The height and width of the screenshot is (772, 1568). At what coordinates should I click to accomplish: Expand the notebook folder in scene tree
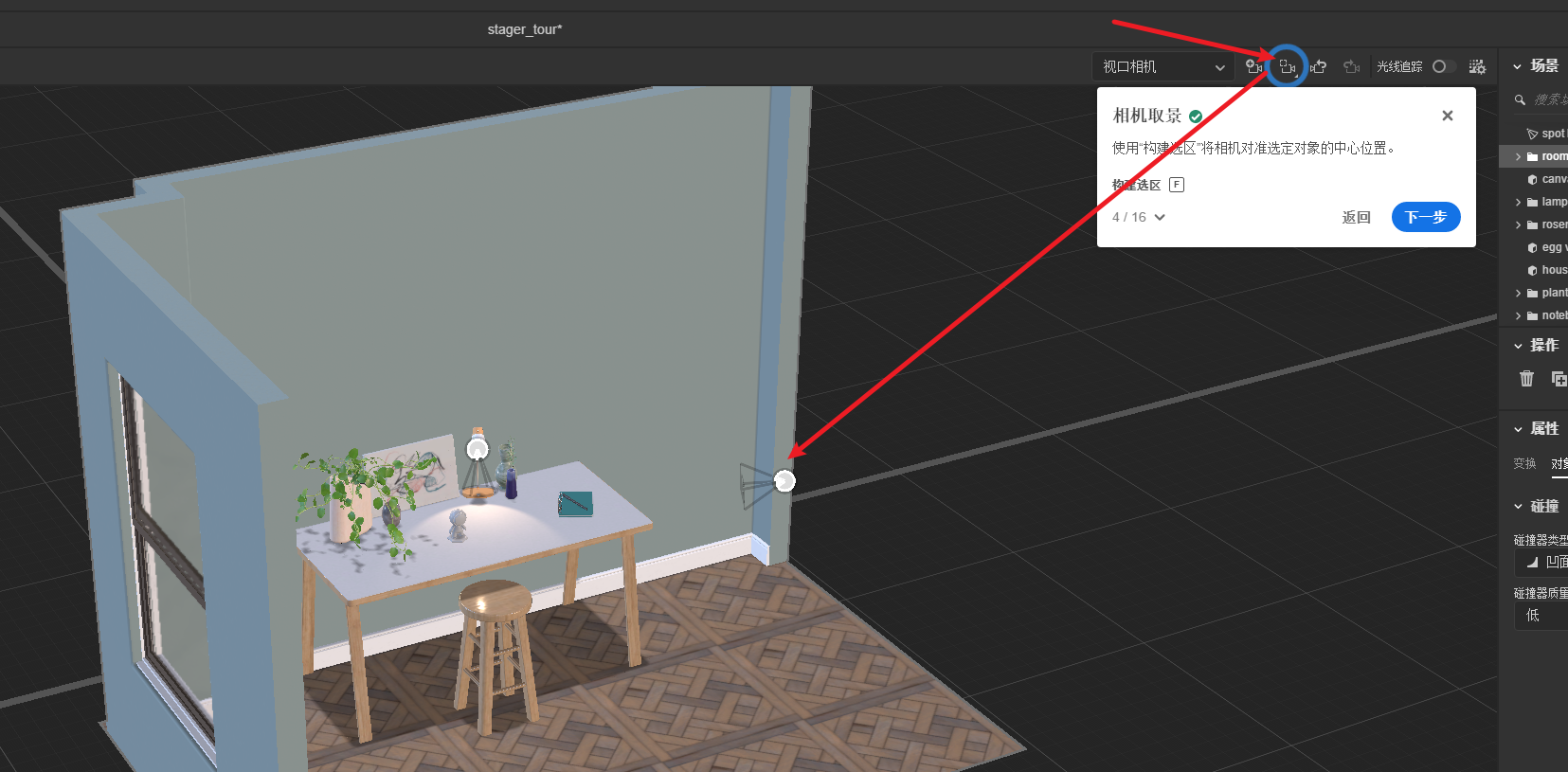click(1518, 315)
